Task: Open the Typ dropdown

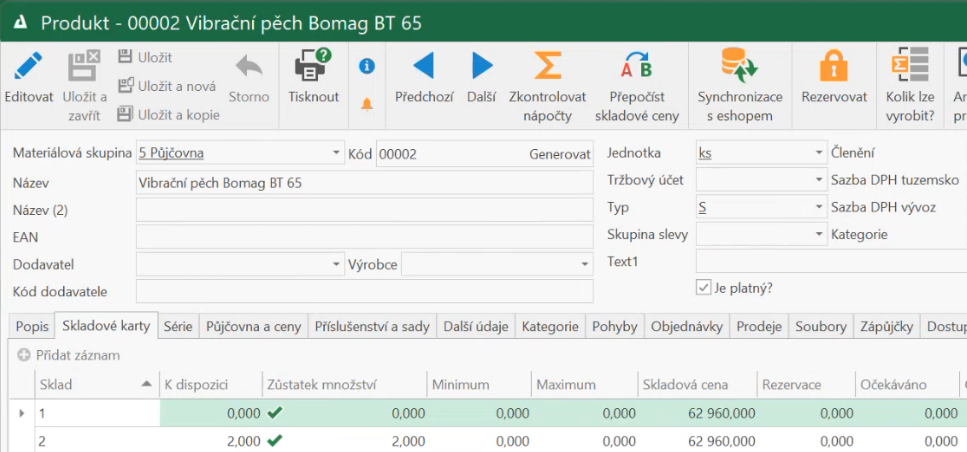Action: point(819,207)
